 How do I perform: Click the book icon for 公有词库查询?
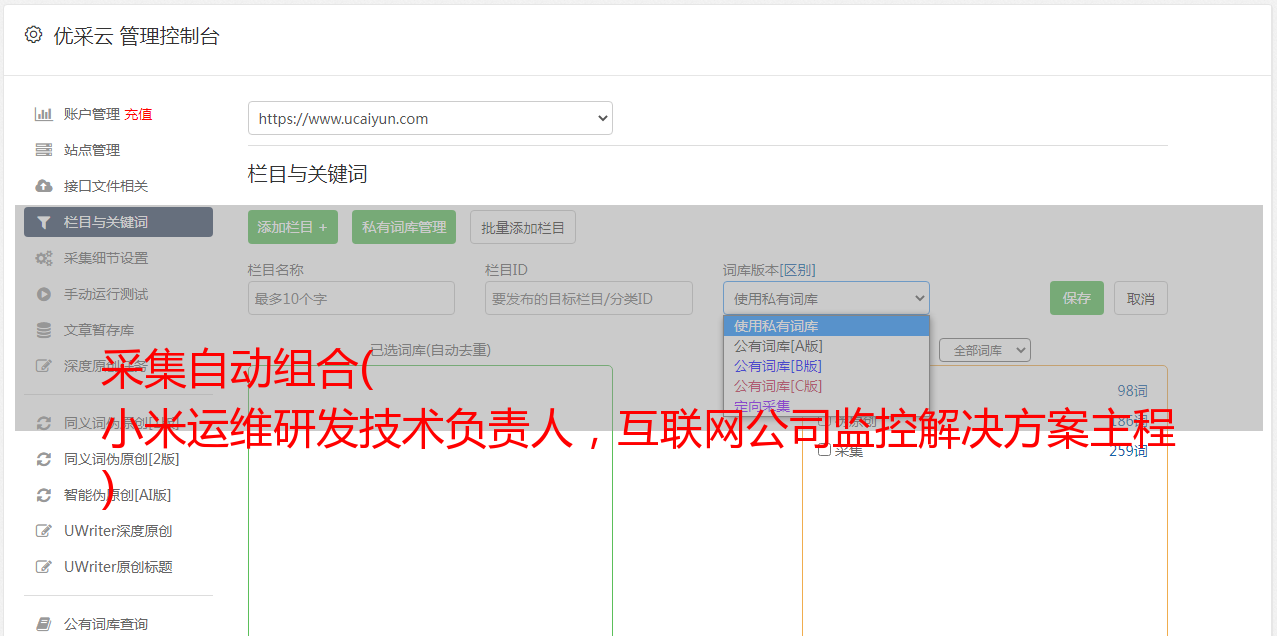click(x=43, y=624)
